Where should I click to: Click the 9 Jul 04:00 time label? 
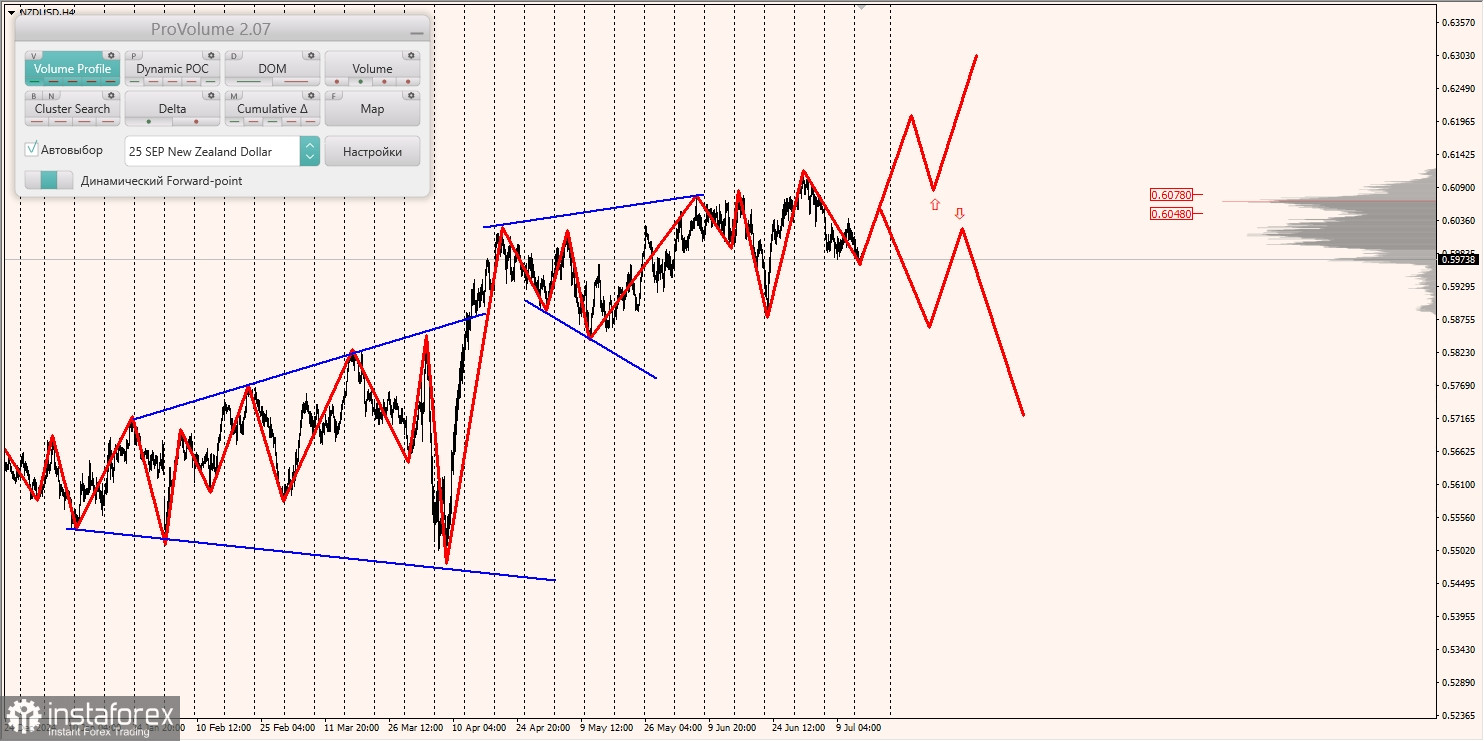click(859, 728)
